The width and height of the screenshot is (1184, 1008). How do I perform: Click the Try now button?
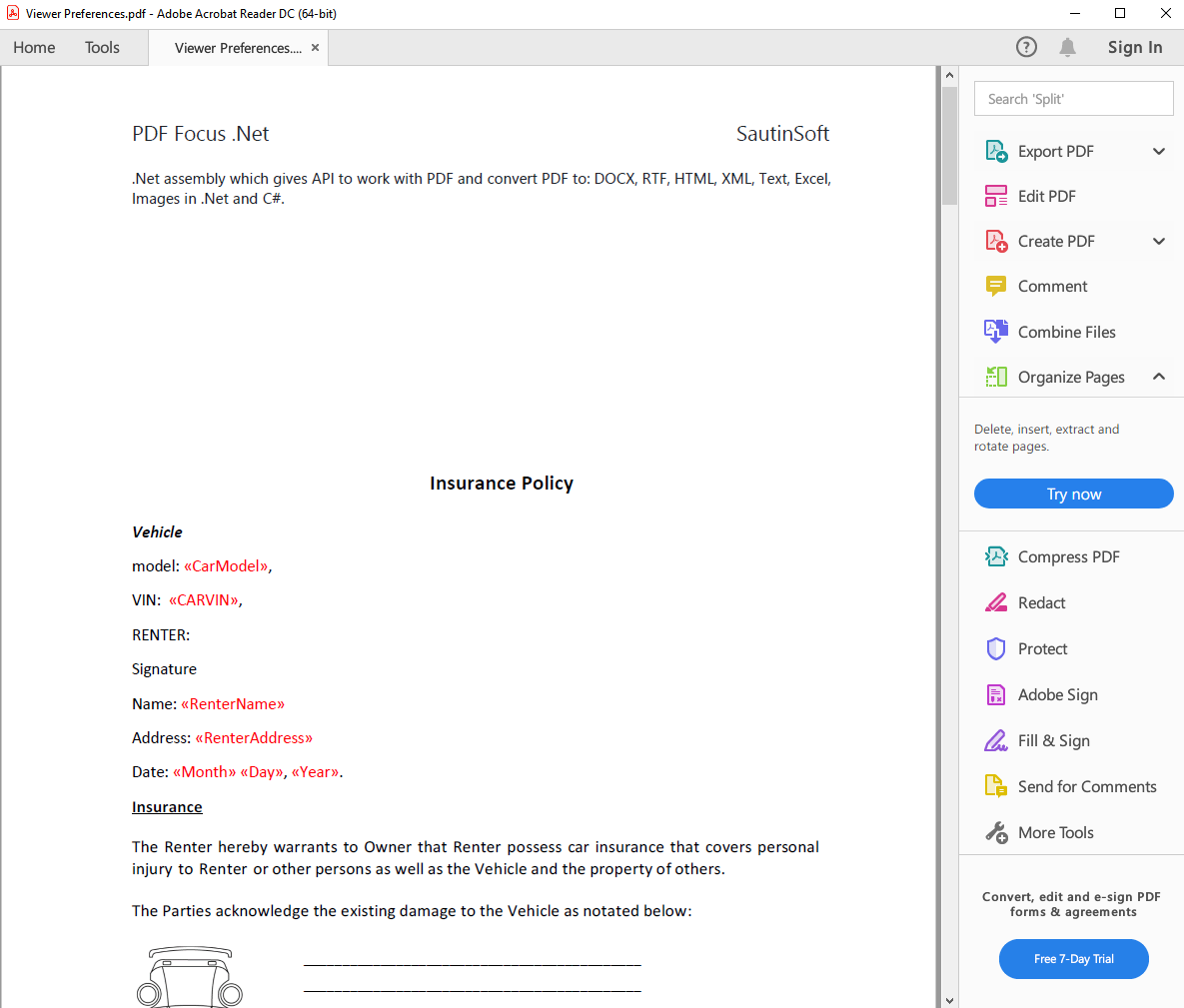pos(1073,494)
